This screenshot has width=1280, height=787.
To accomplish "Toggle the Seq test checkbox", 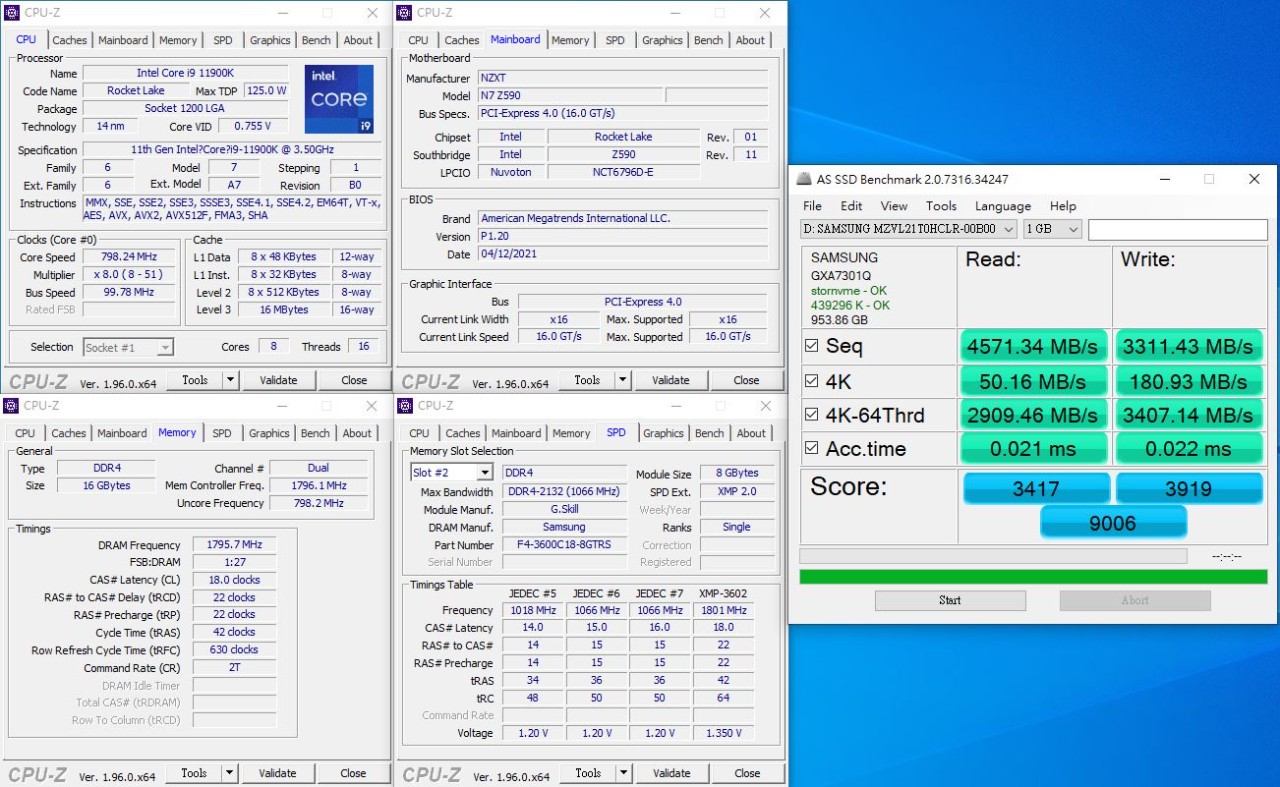I will tap(812, 346).
